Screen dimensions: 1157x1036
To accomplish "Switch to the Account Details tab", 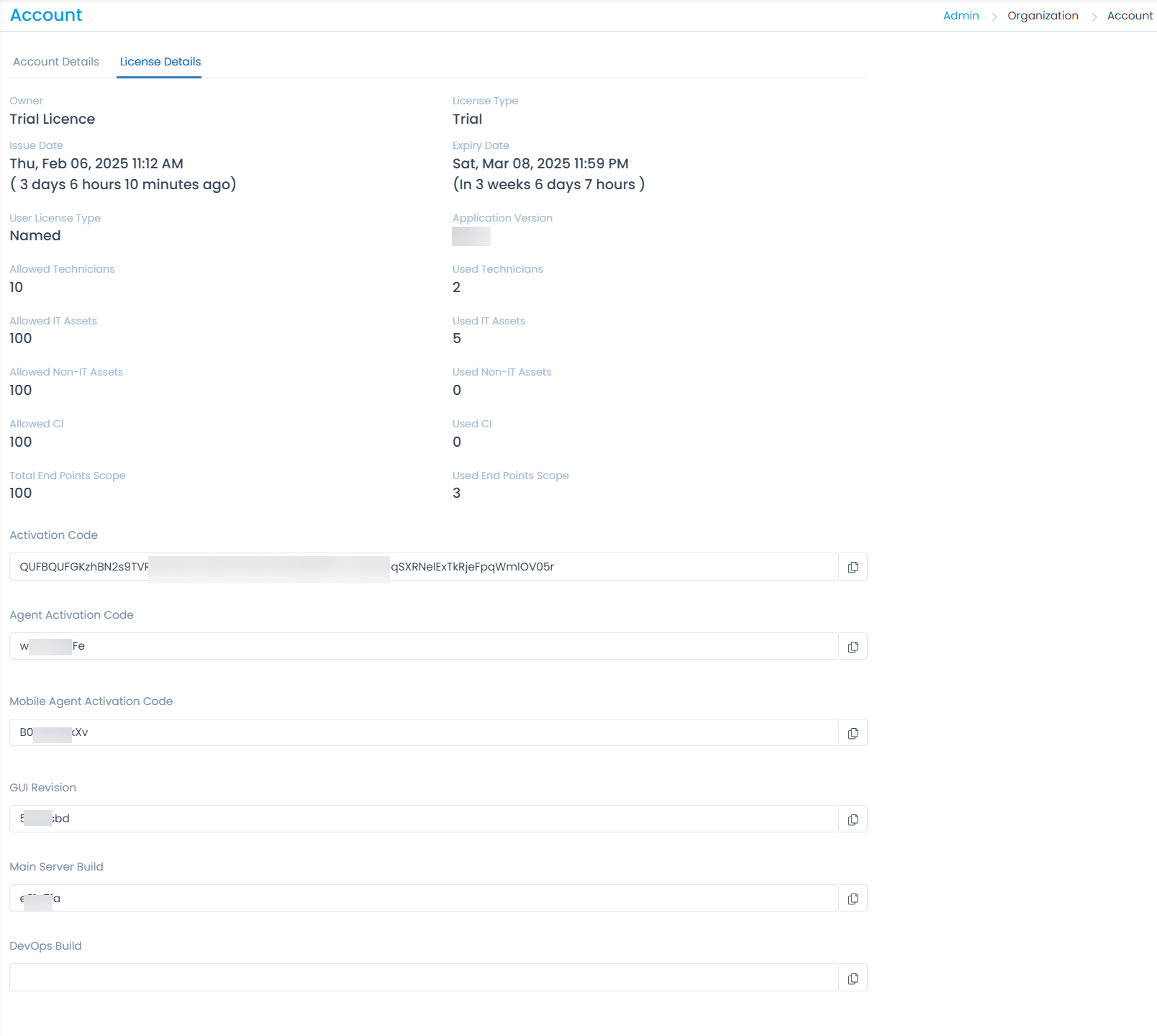I will (56, 62).
